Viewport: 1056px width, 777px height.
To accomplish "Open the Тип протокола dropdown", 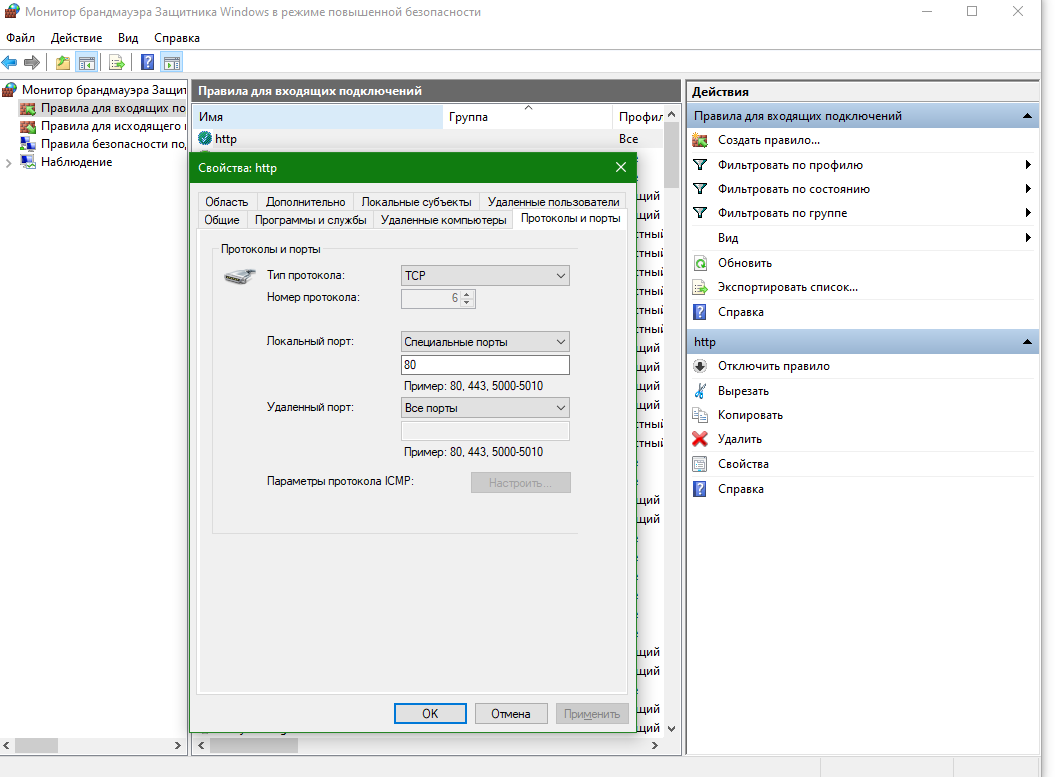I will pos(485,275).
